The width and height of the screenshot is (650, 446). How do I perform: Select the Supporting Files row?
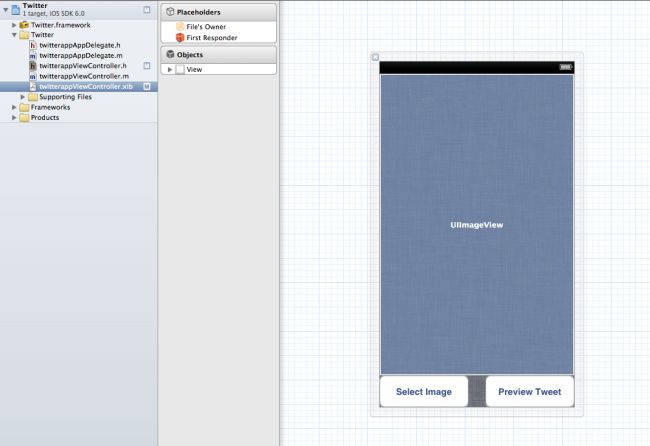(79, 97)
